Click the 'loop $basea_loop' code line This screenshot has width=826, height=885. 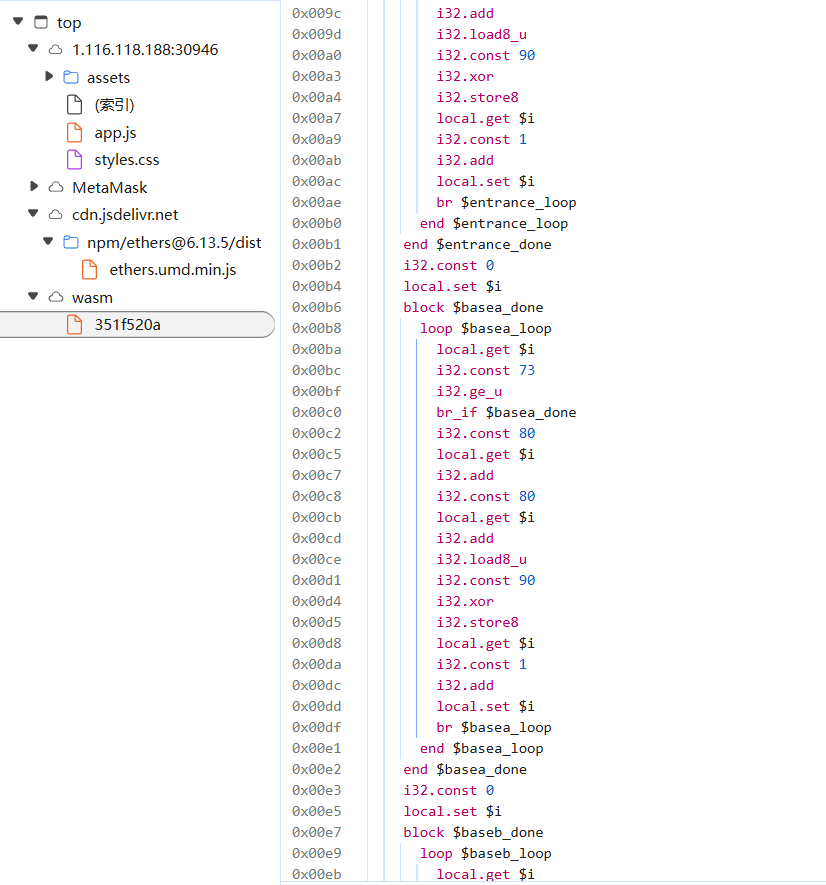coord(486,328)
